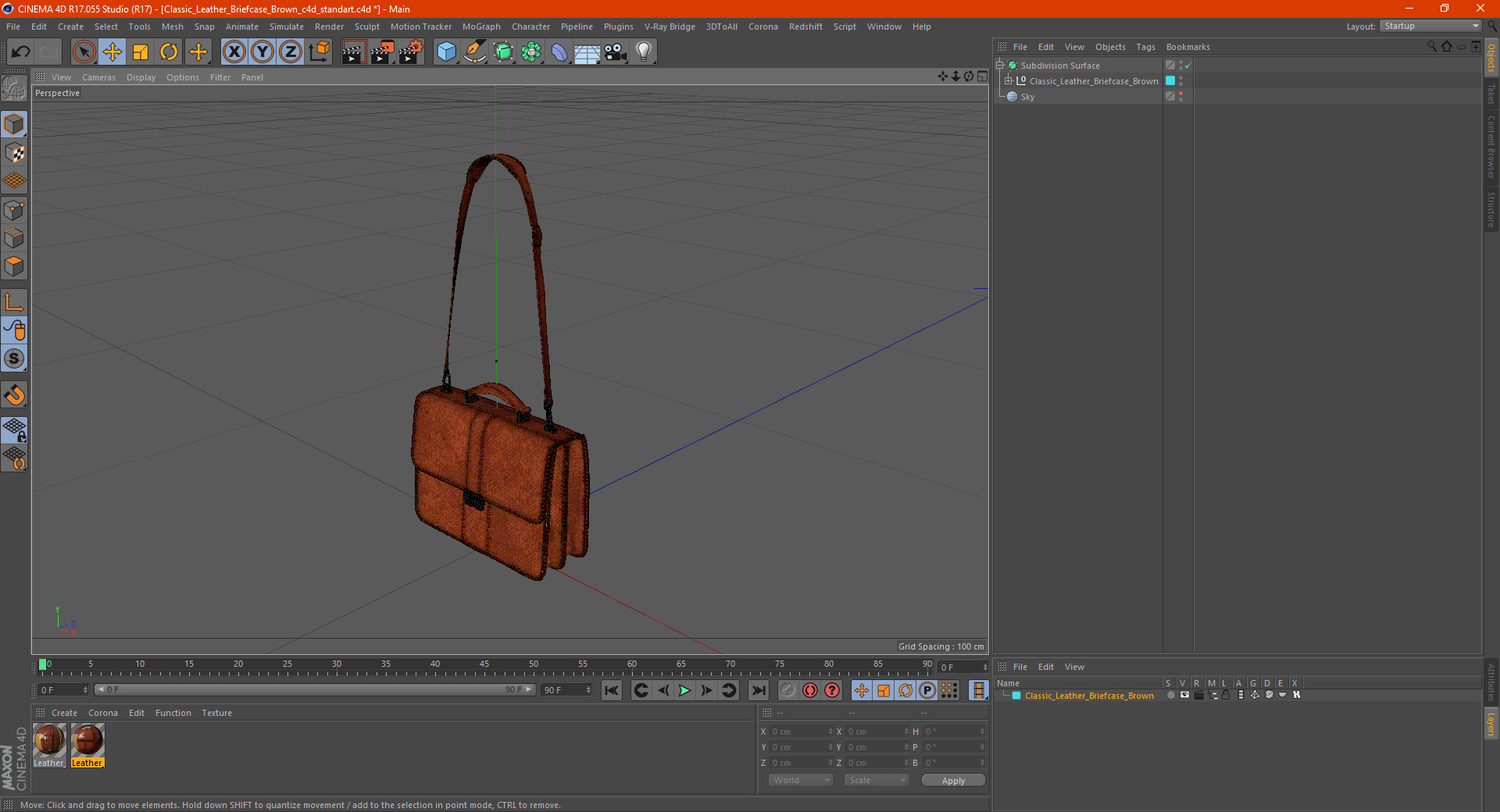Image resolution: width=1500 pixels, height=812 pixels.
Task: Click the Camera object icon
Action: point(616,52)
